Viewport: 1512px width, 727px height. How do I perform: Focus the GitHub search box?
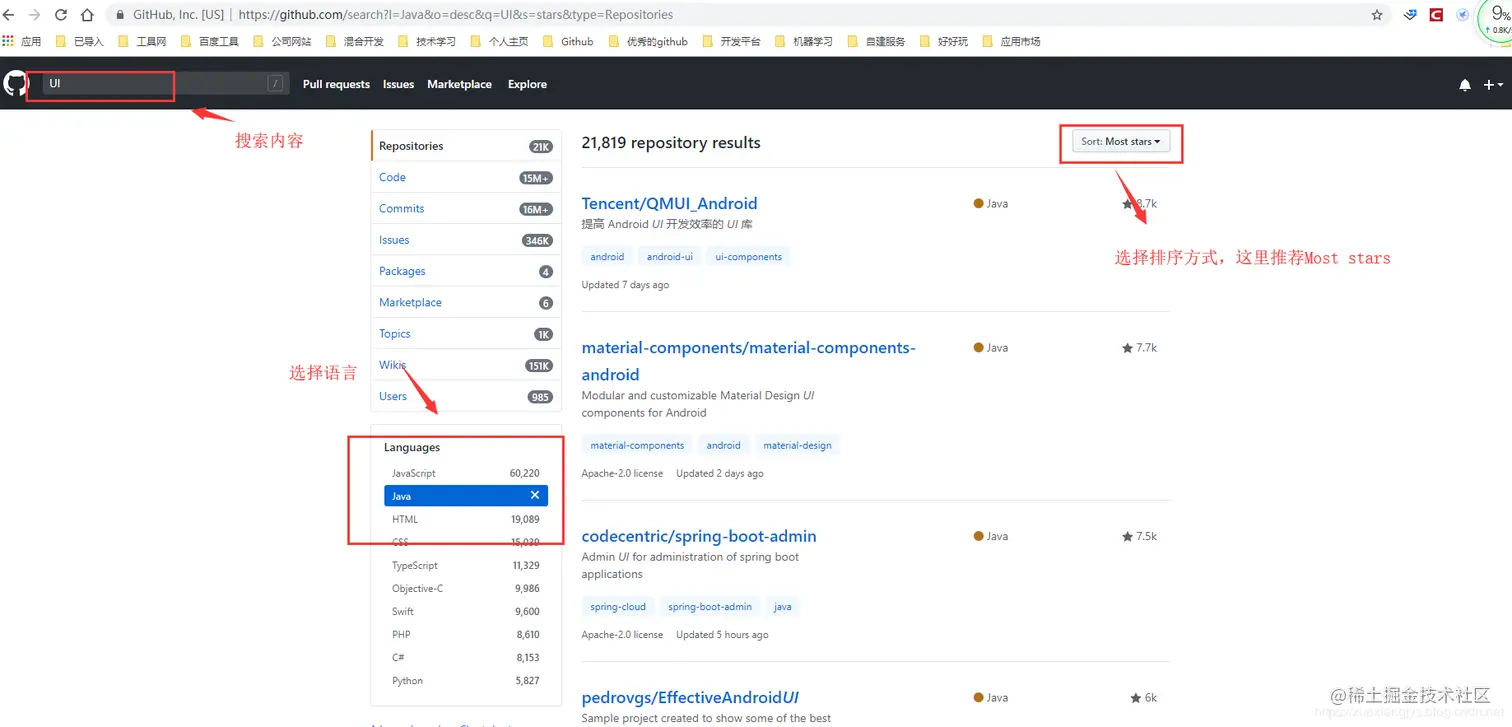[165, 84]
